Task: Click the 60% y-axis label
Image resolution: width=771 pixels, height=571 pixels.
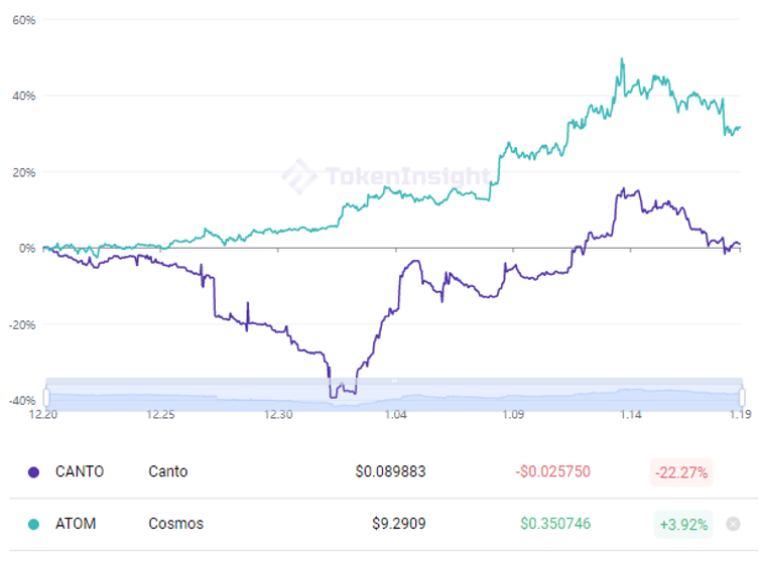Action: [x=24, y=20]
